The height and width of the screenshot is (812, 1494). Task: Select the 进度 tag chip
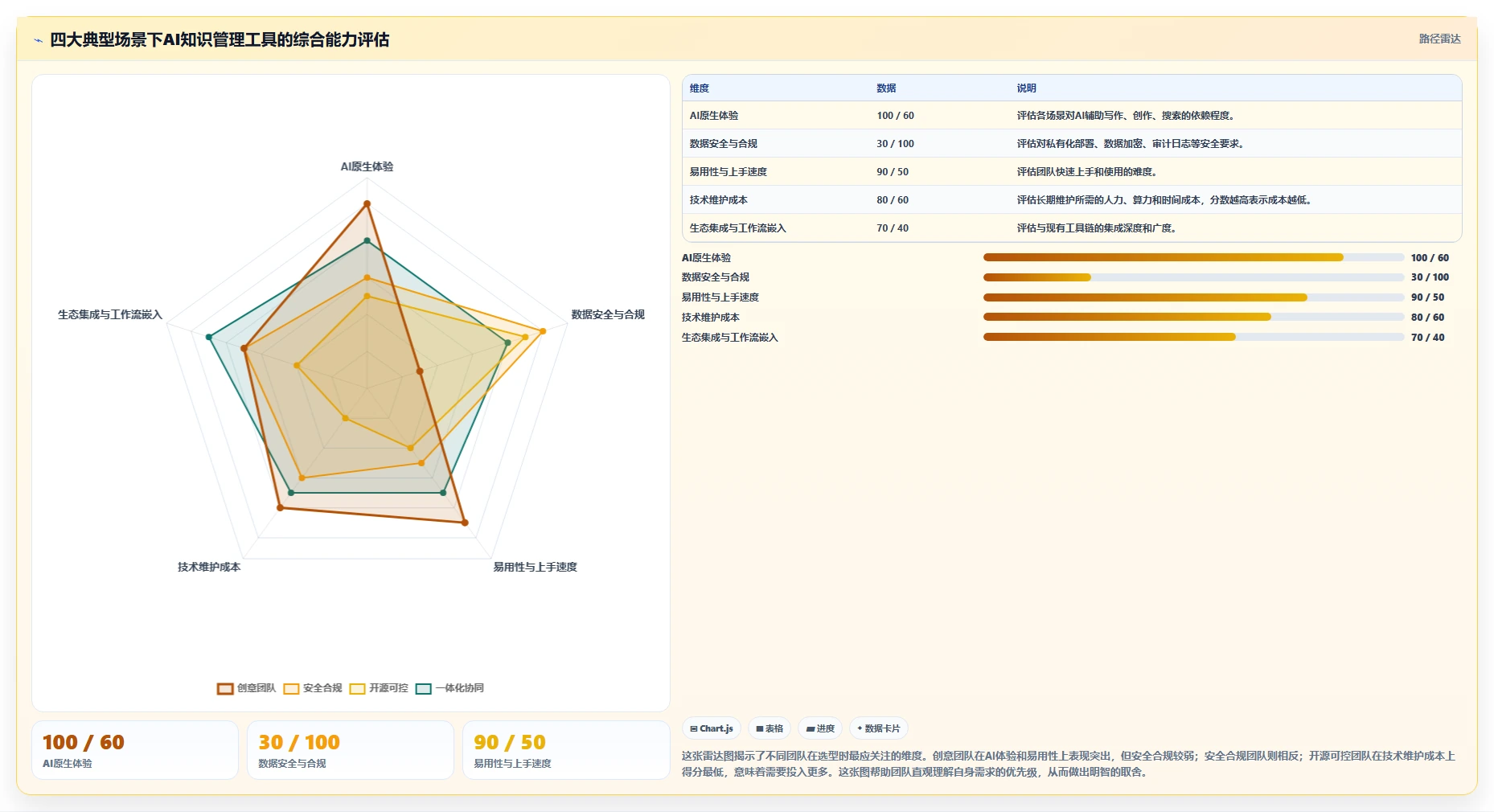click(x=820, y=728)
